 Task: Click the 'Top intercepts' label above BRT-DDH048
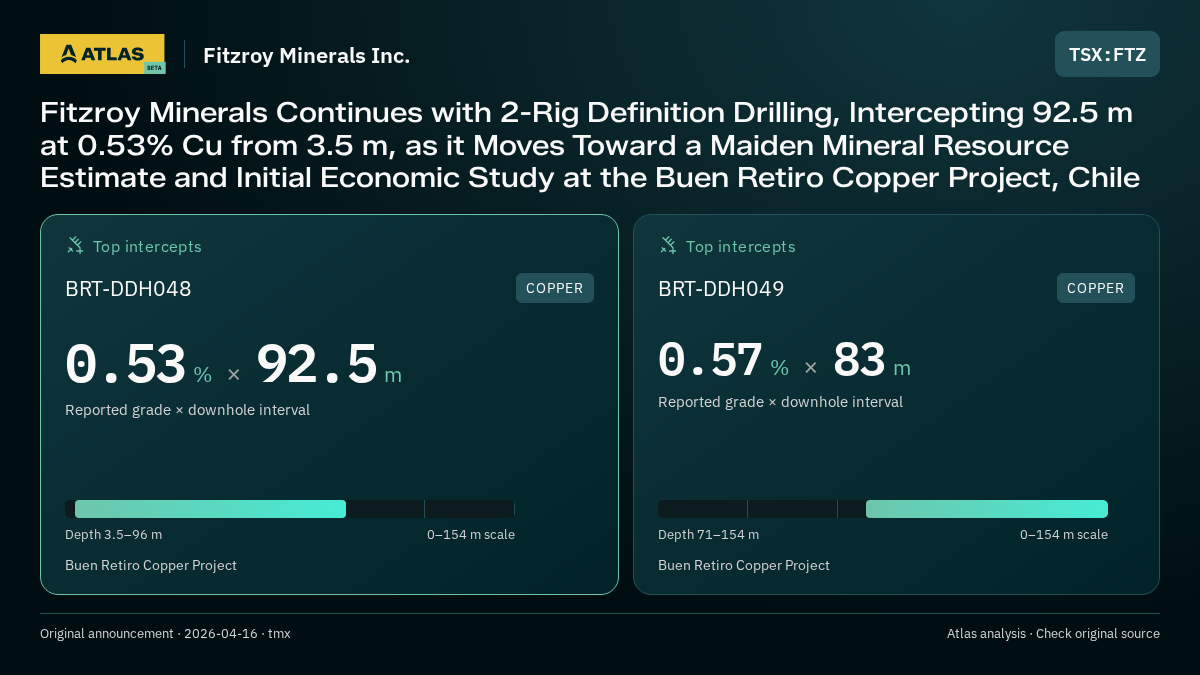tap(147, 246)
